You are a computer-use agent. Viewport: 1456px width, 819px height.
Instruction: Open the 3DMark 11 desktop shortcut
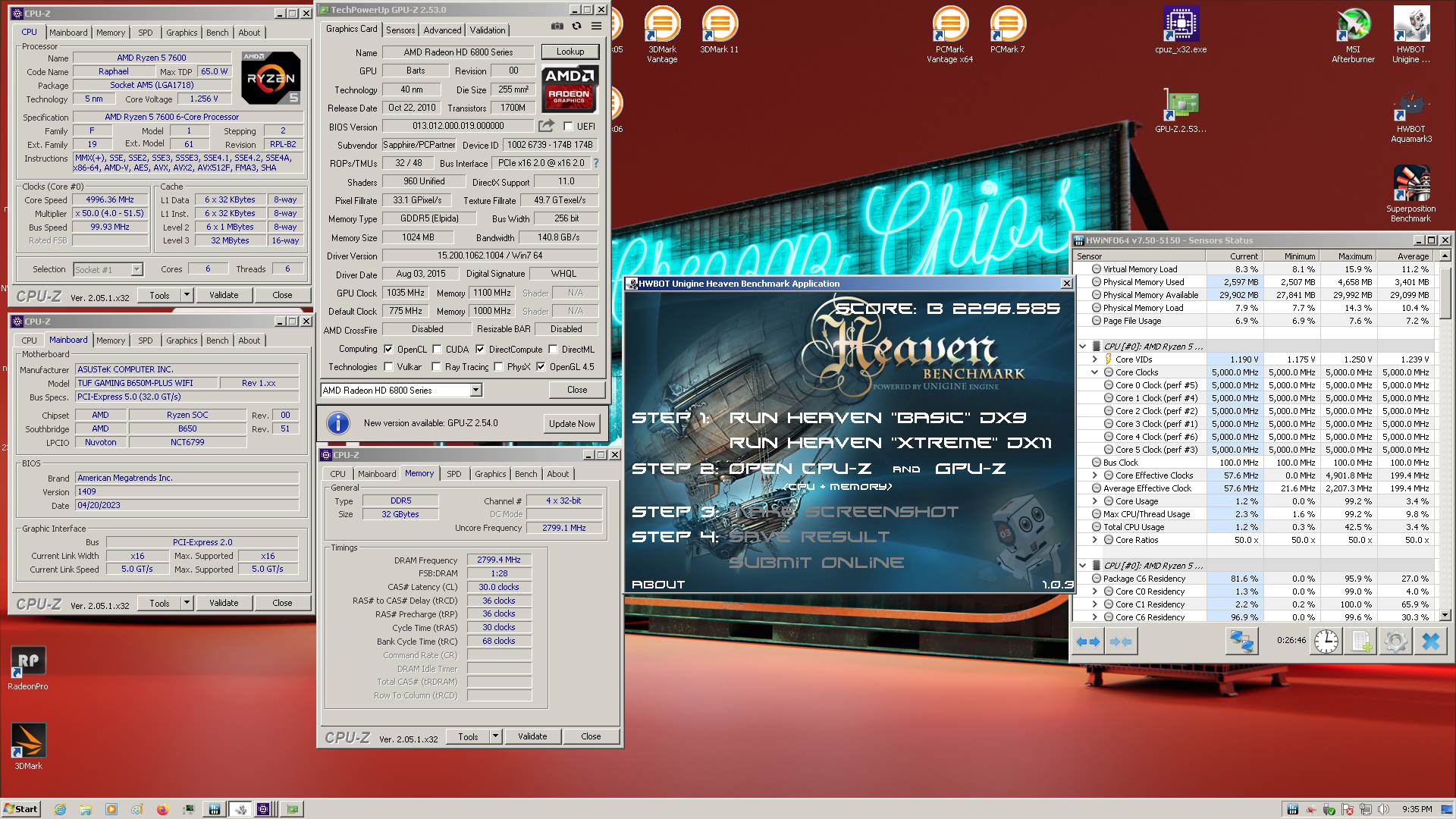(x=719, y=30)
